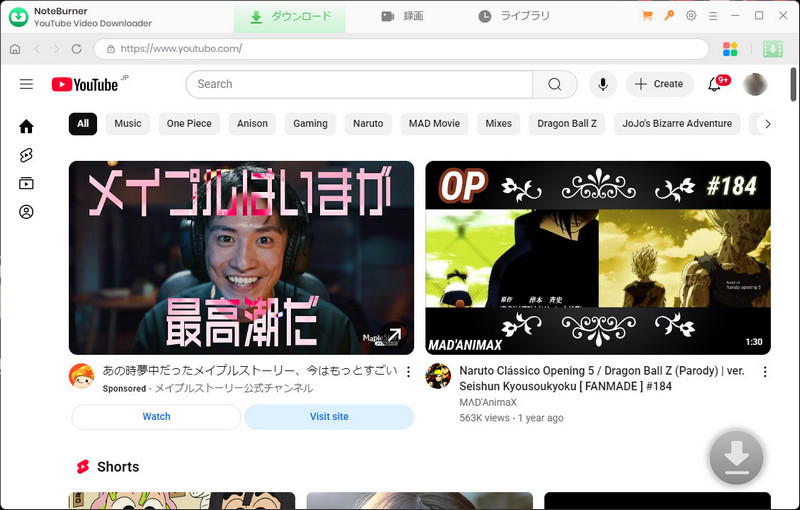Open the shopping cart purchase icon

pos(647,16)
